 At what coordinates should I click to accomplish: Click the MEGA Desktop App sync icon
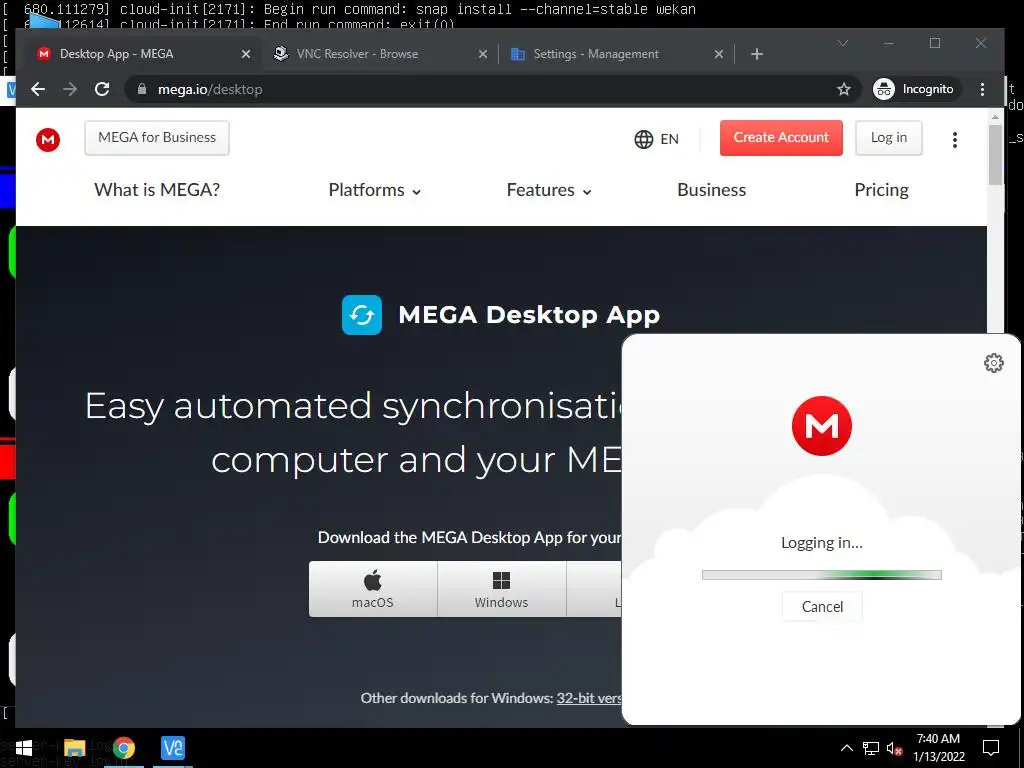coord(362,315)
